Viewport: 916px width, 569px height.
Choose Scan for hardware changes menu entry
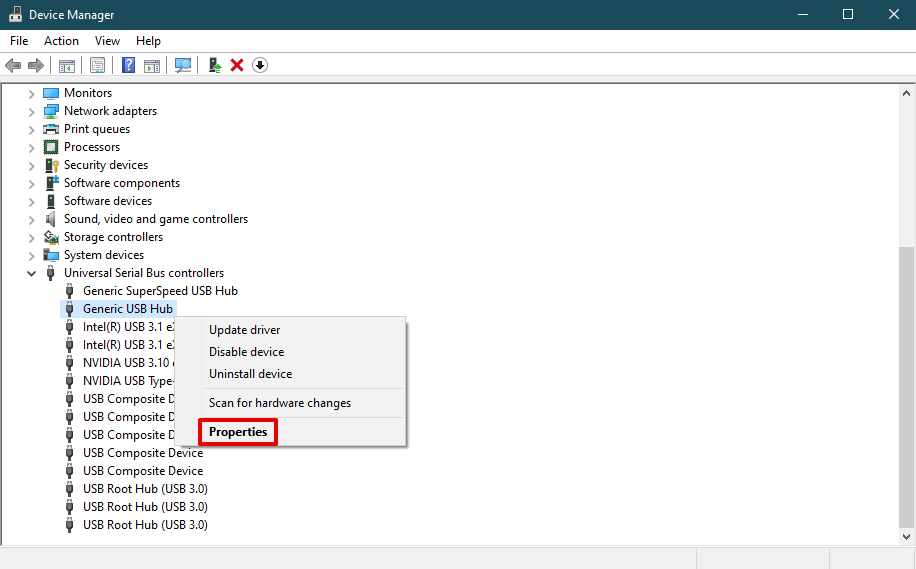(x=290, y=403)
